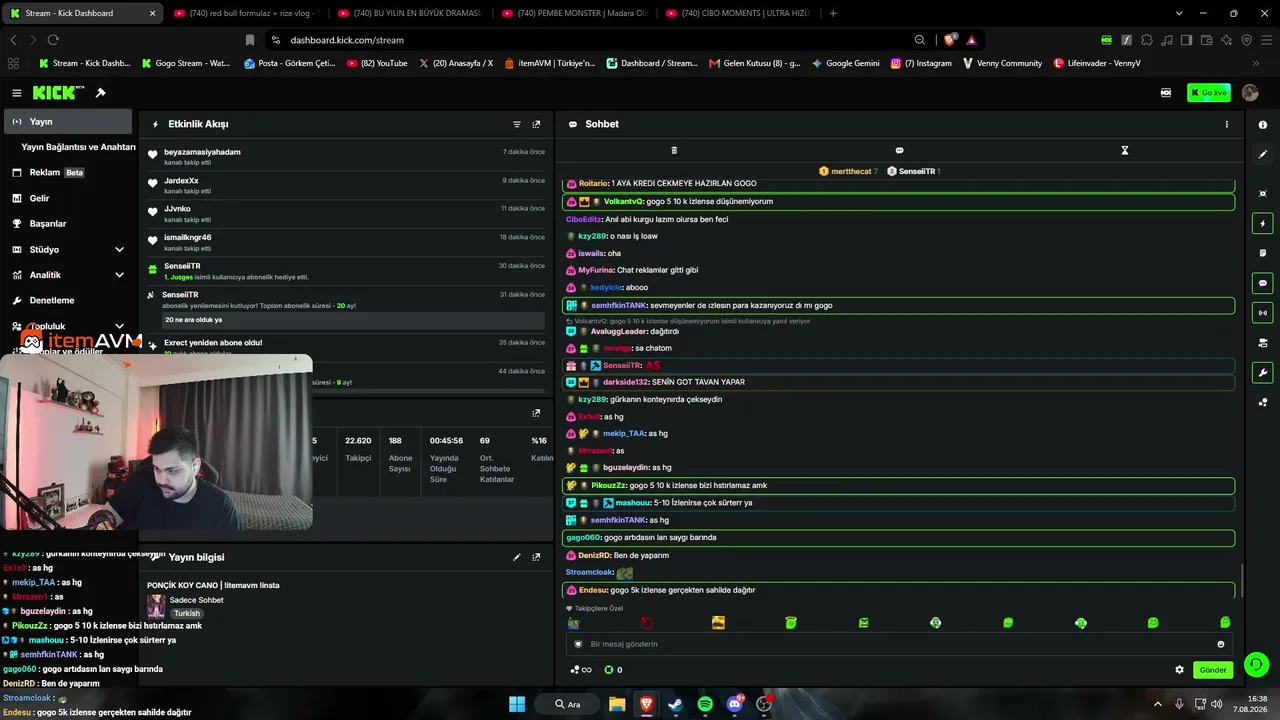Open the Başarılar sidebar item
The width and height of the screenshot is (1280, 720).
pyautogui.click(x=66, y=224)
